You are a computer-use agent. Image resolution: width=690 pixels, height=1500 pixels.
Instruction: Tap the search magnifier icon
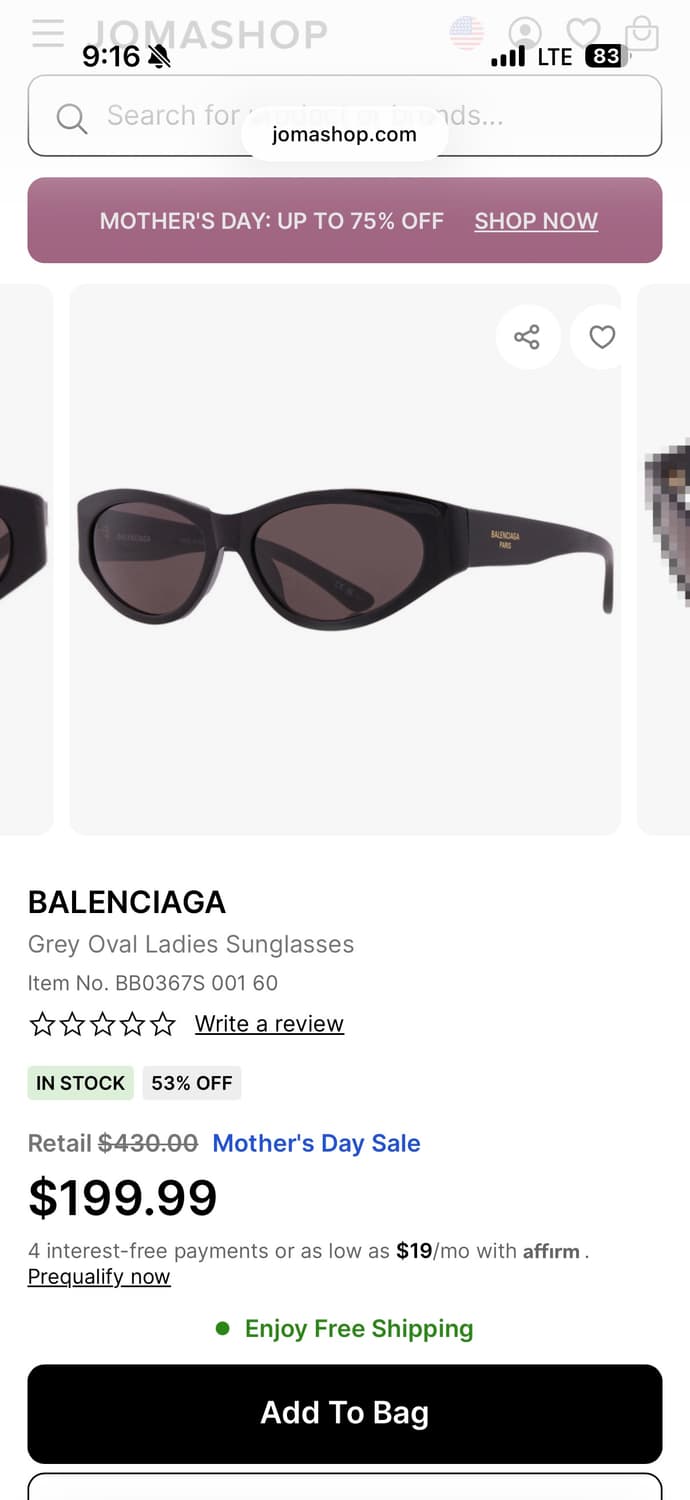click(72, 118)
